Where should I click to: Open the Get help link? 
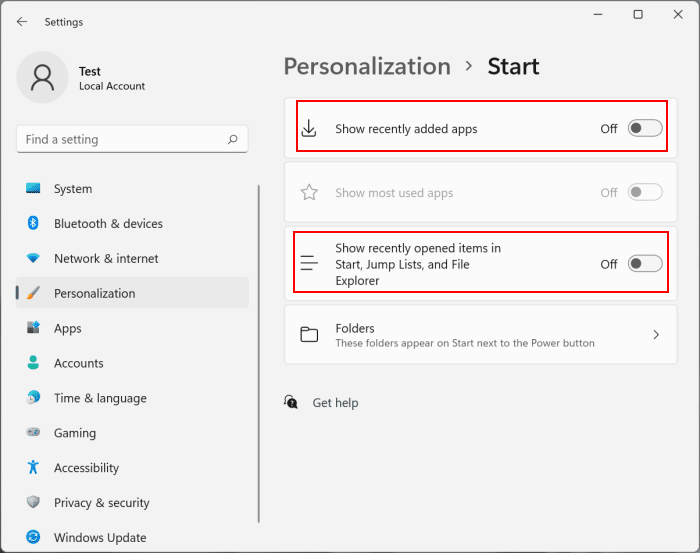[335, 403]
